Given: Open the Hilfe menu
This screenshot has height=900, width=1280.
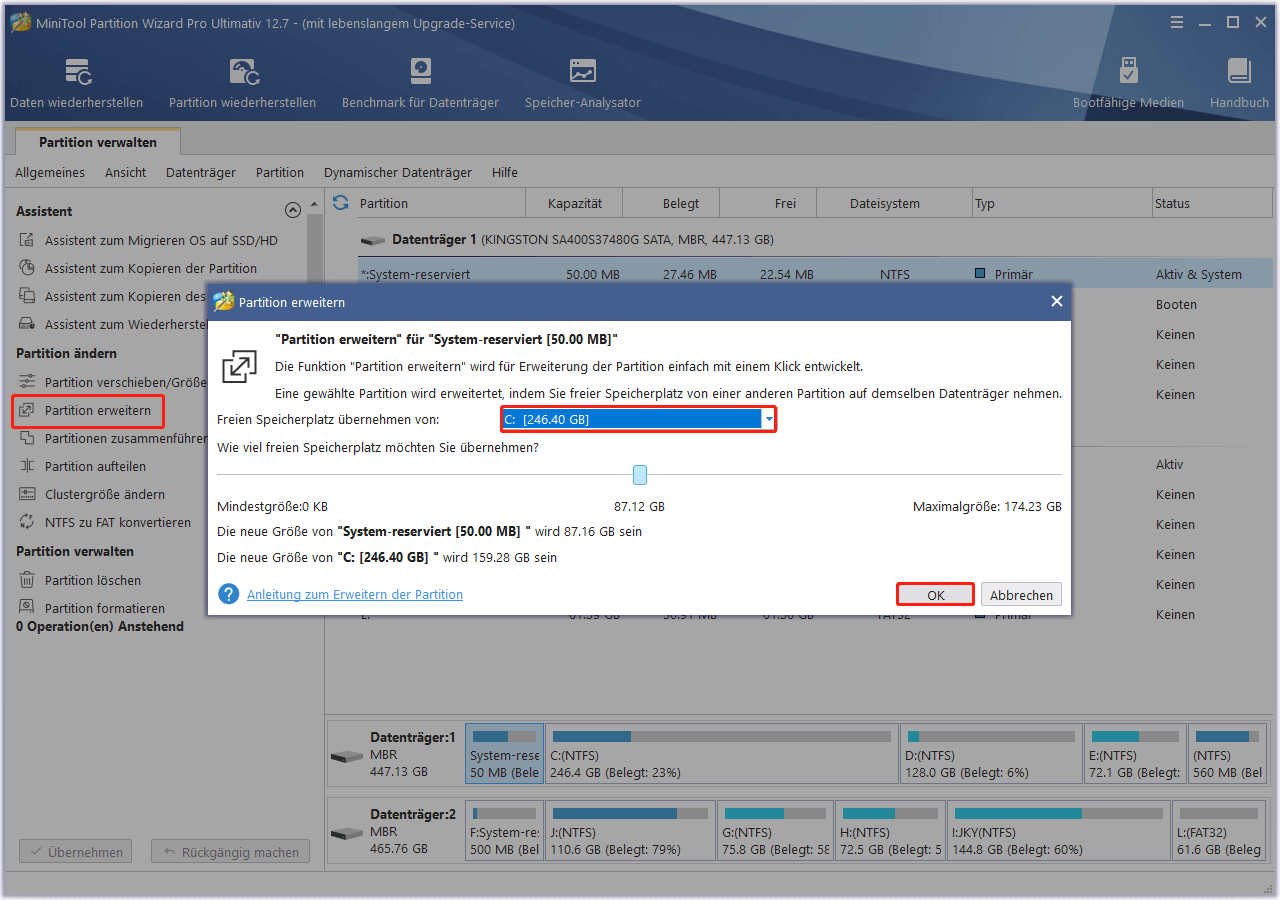Looking at the screenshot, I should click(x=505, y=172).
